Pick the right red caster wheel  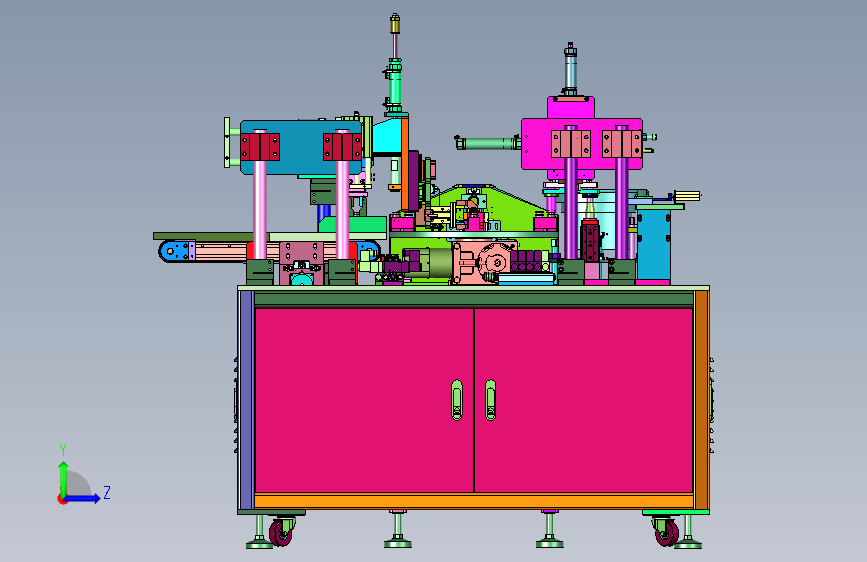pos(666,532)
